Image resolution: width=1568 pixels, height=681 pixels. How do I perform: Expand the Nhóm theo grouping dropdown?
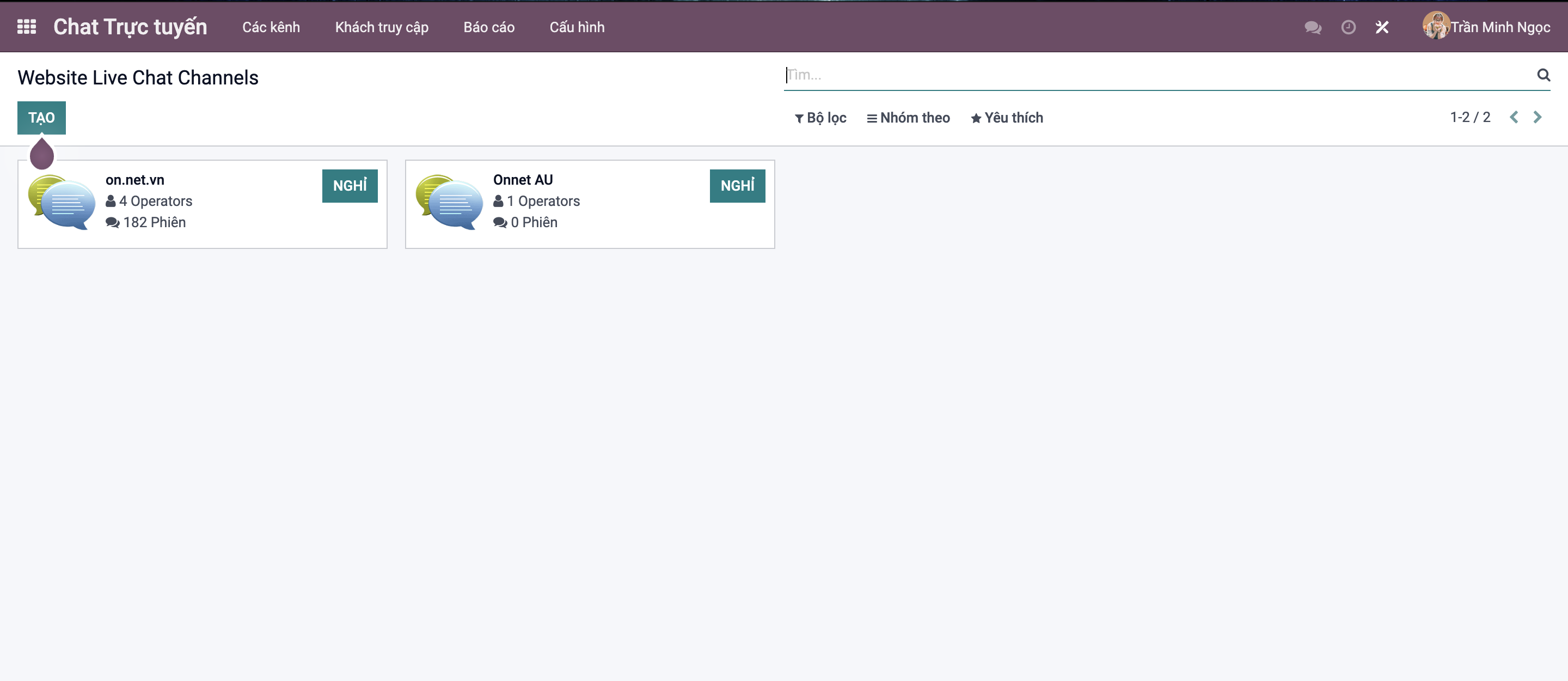point(908,118)
